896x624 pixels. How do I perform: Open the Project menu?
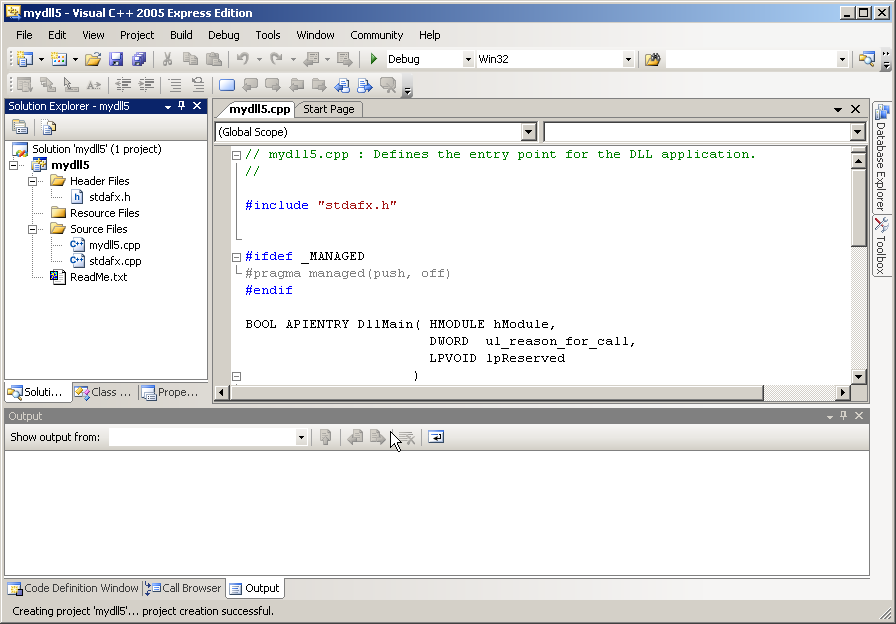tap(137, 35)
